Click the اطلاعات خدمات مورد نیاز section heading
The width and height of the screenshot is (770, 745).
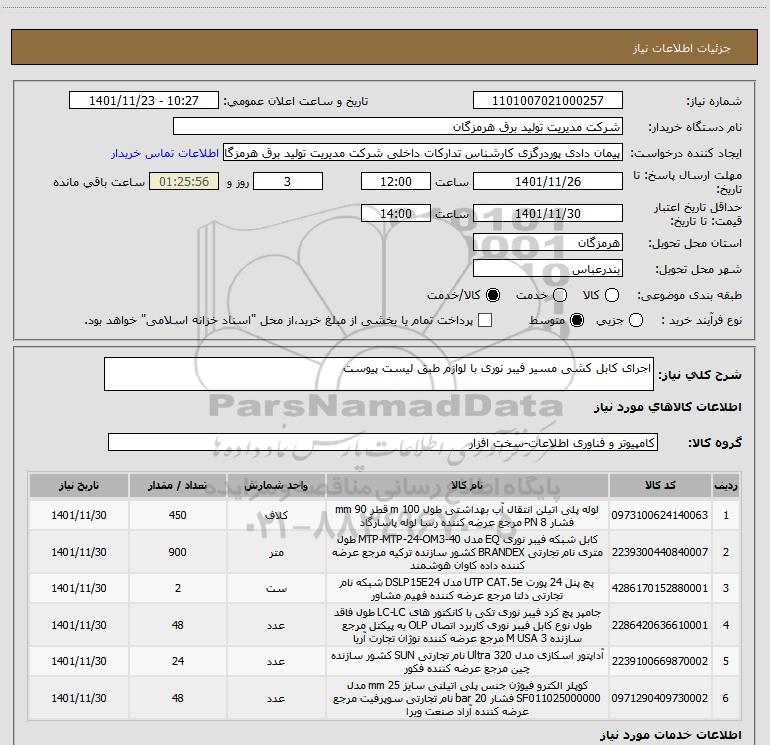click(x=670, y=735)
